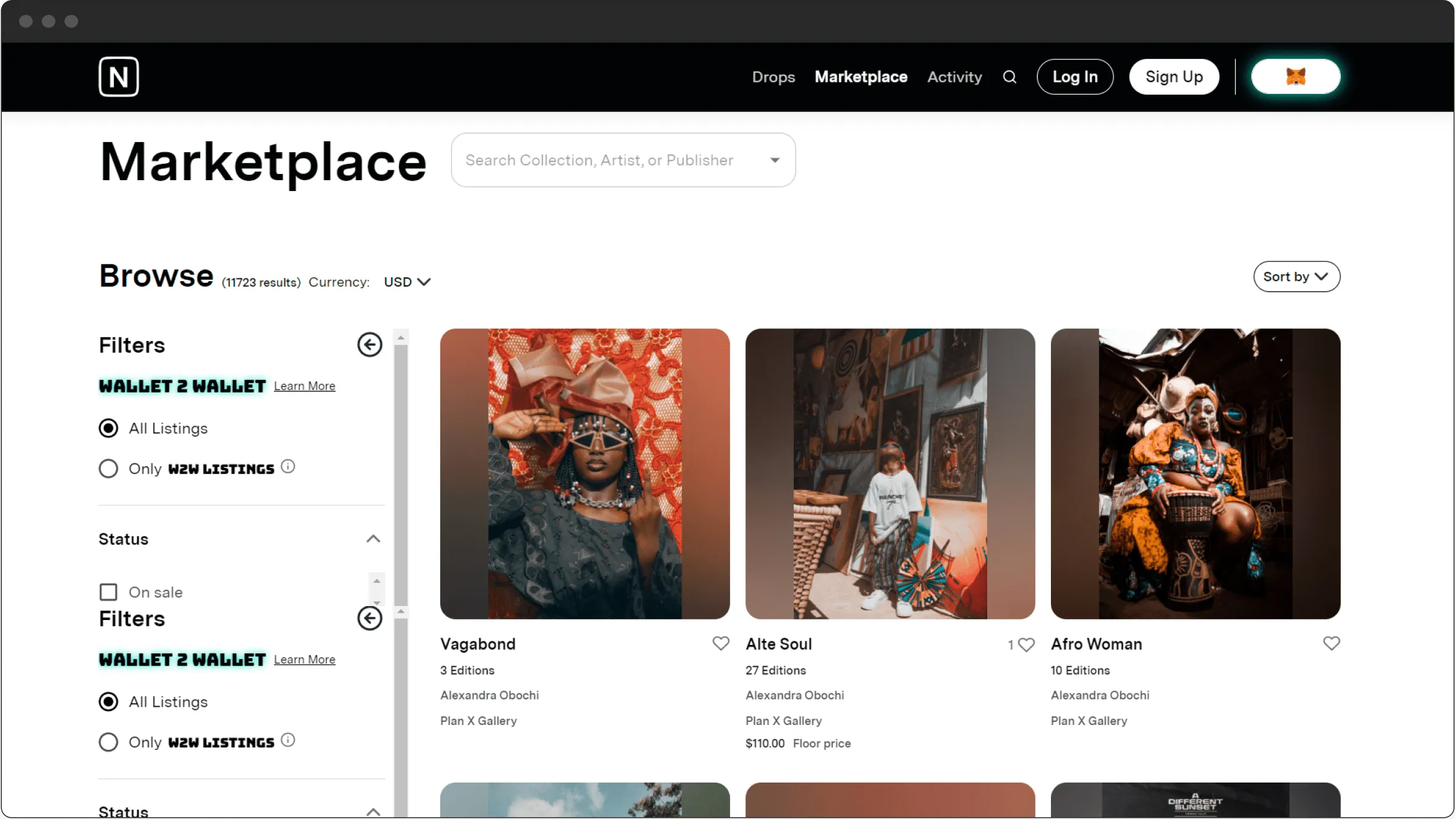The height and width of the screenshot is (819, 1456).
Task: Click the Marketplace navigation tab
Action: tap(861, 77)
